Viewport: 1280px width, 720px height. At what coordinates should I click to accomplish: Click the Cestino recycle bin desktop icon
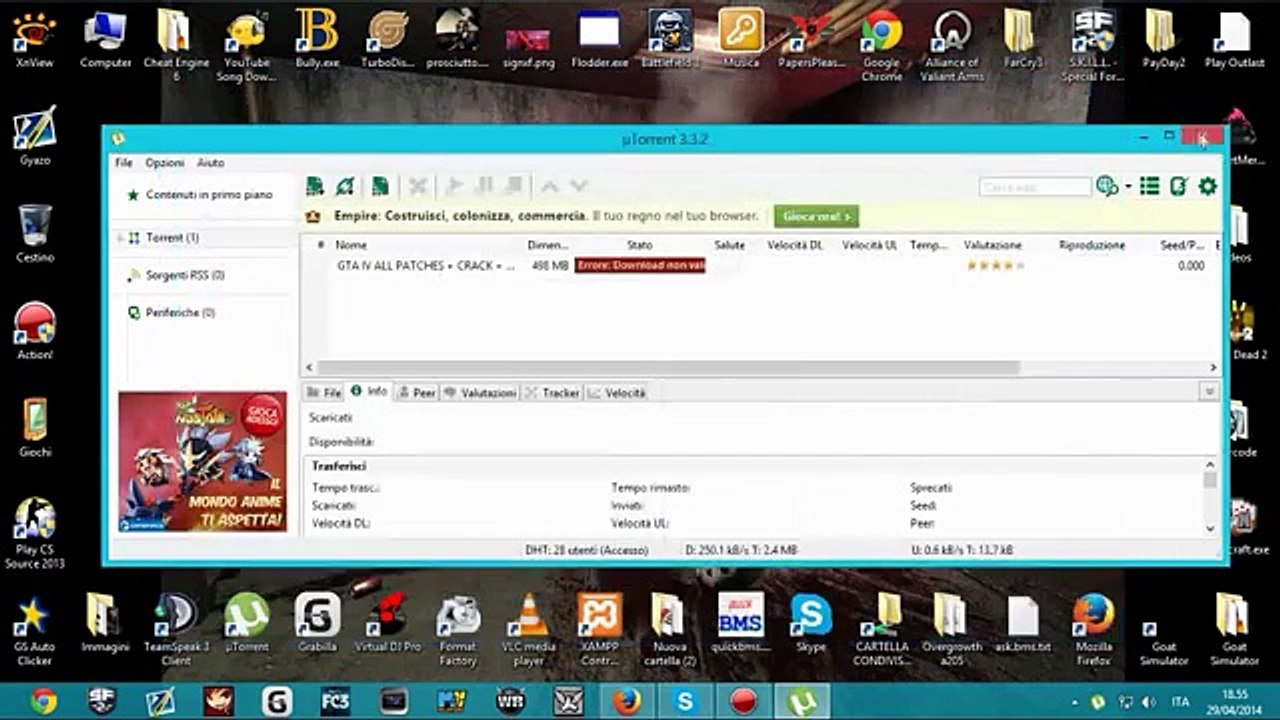click(x=35, y=233)
